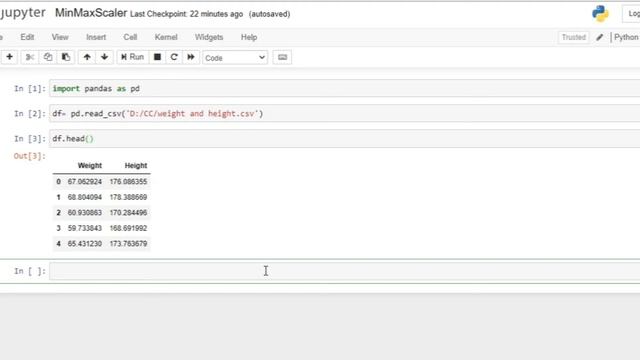
Task: Select the df.head() code cell
Action: [x=345, y=139]
